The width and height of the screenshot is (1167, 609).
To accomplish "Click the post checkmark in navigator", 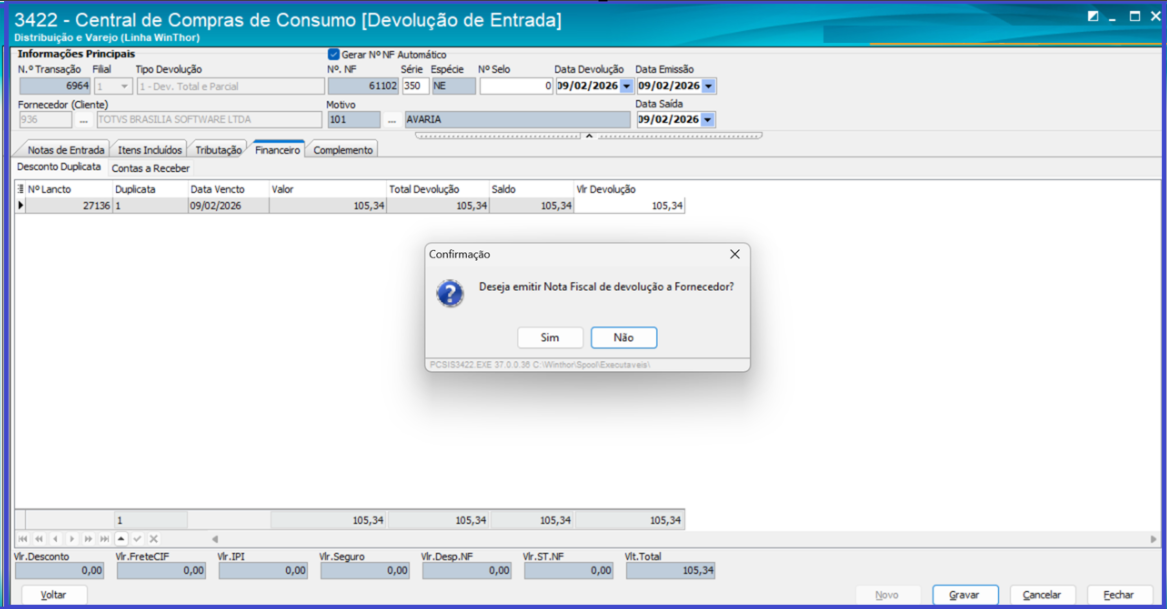I will 138,538.
